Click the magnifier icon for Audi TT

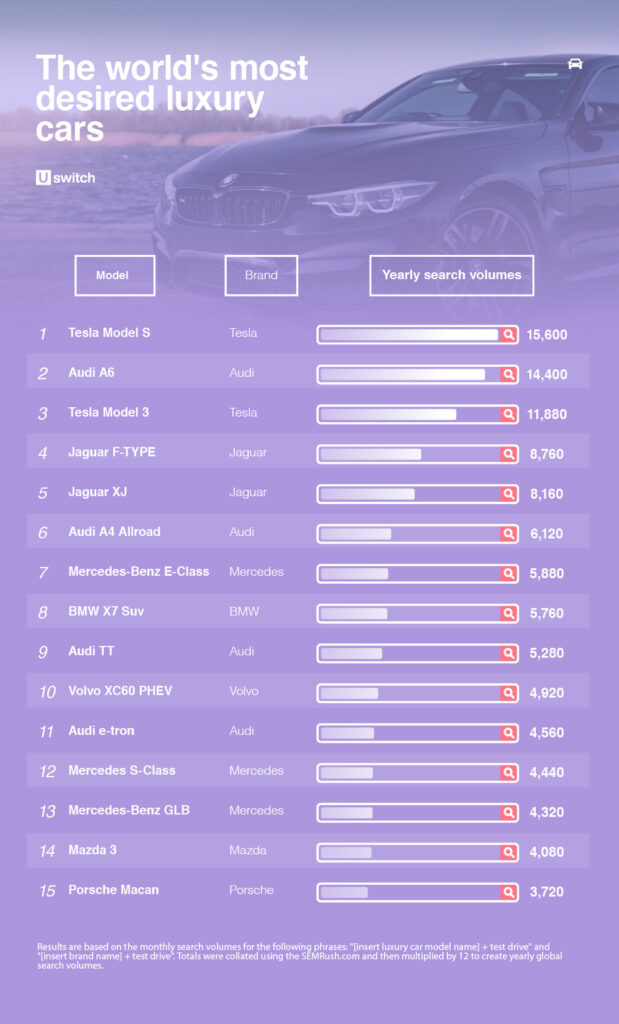point(509,653)
